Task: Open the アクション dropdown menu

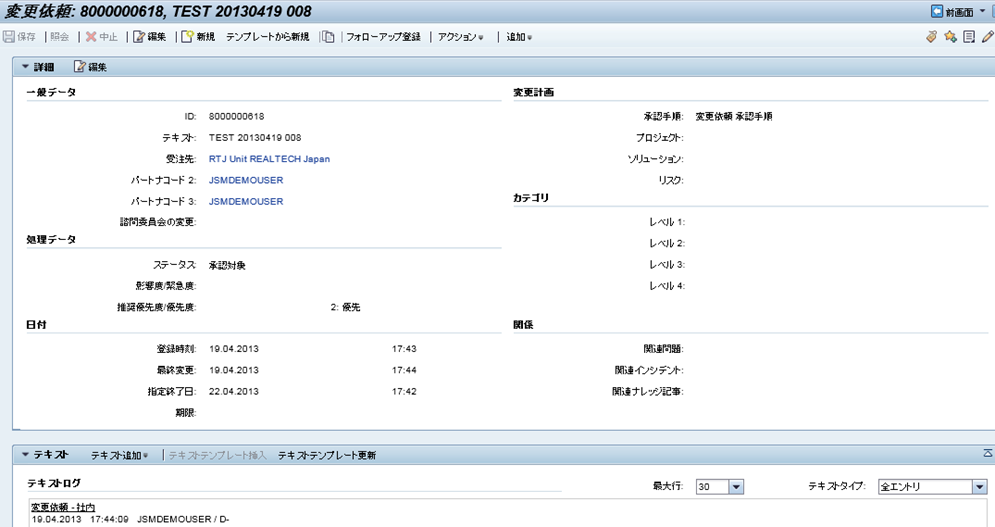Action: 461,37
